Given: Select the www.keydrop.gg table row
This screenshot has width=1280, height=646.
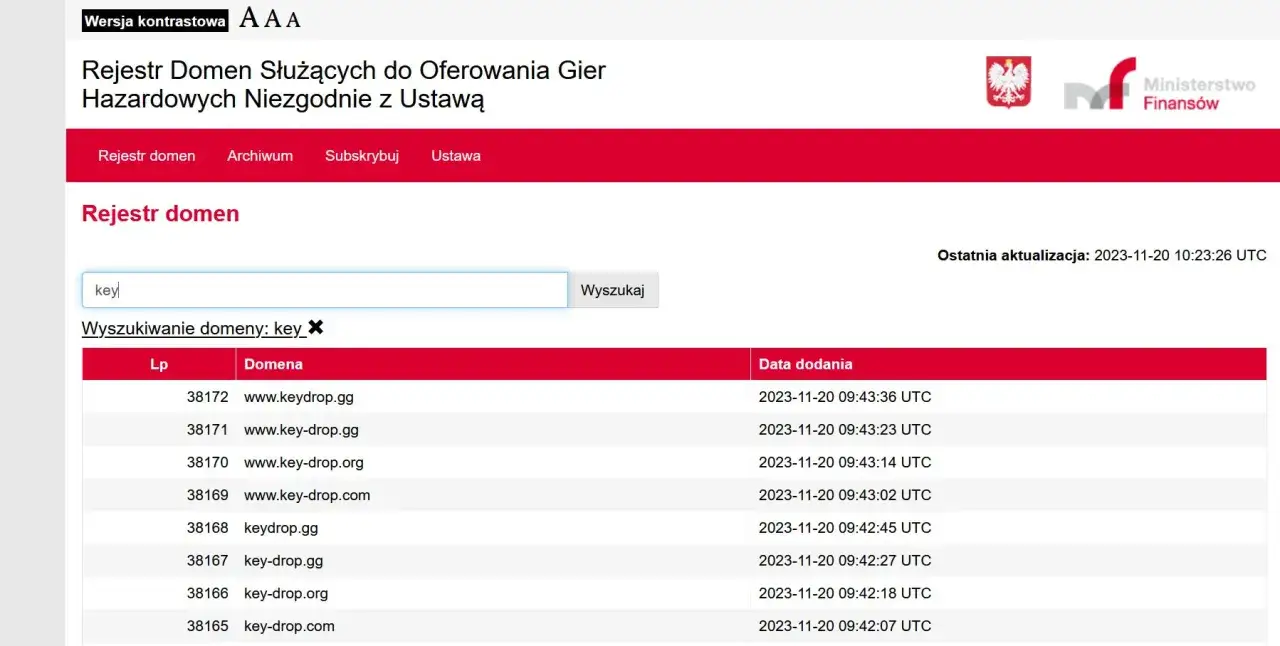Looking at the screenshot, I should (299, 397).
